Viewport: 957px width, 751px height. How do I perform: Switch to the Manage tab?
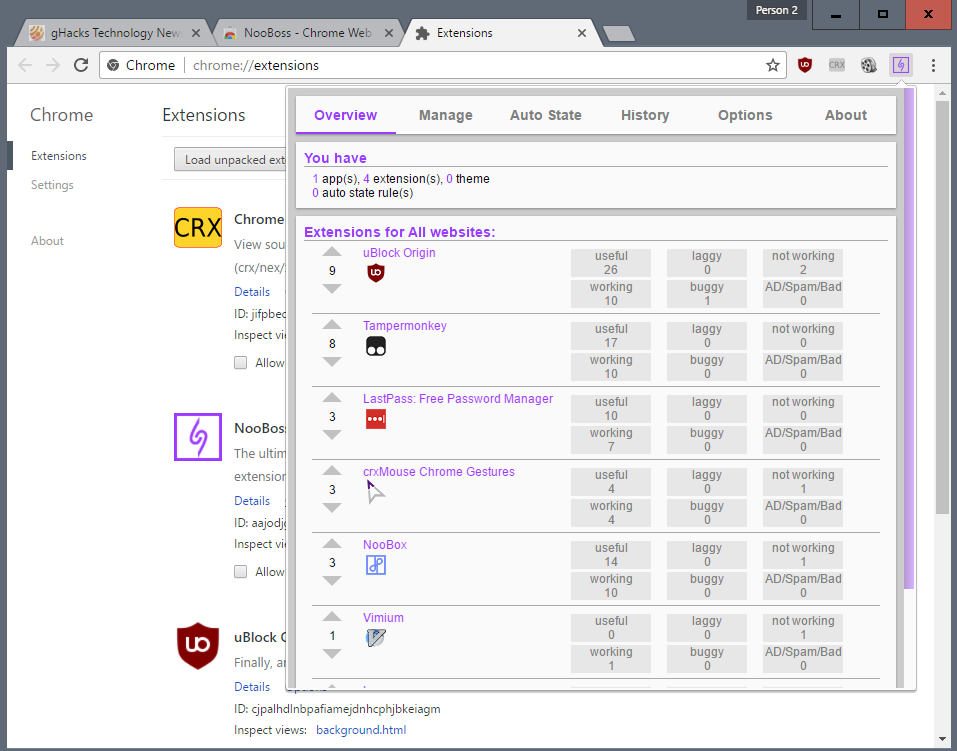point(446,115)
